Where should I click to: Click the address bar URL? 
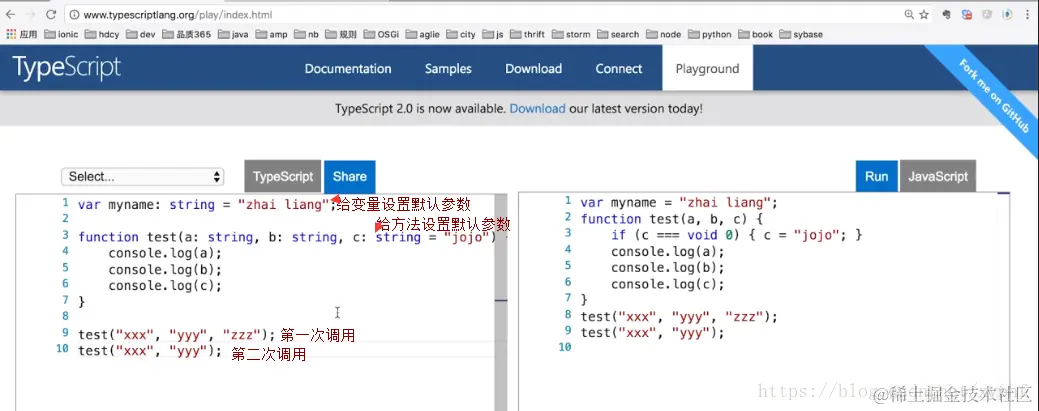tap(178, 15)
